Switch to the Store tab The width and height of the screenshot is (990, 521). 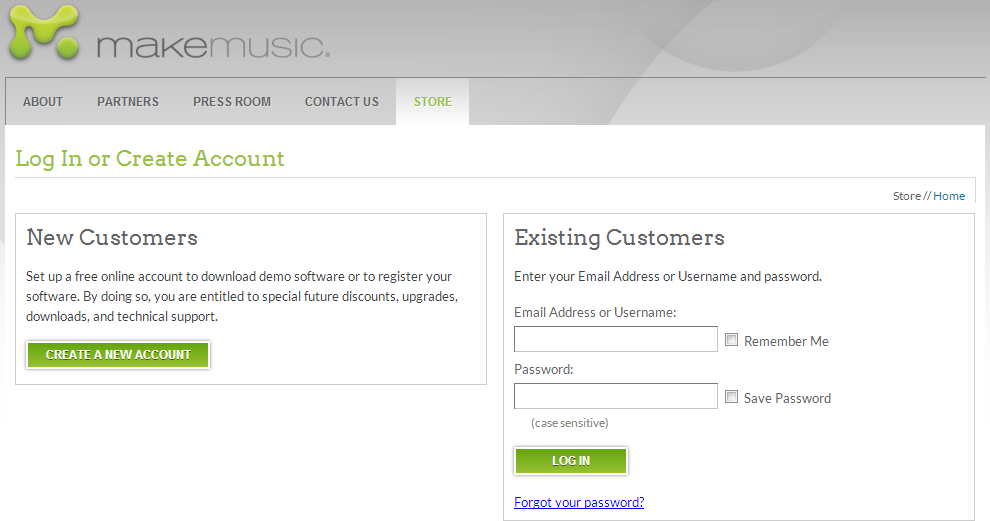coord(432,102)
